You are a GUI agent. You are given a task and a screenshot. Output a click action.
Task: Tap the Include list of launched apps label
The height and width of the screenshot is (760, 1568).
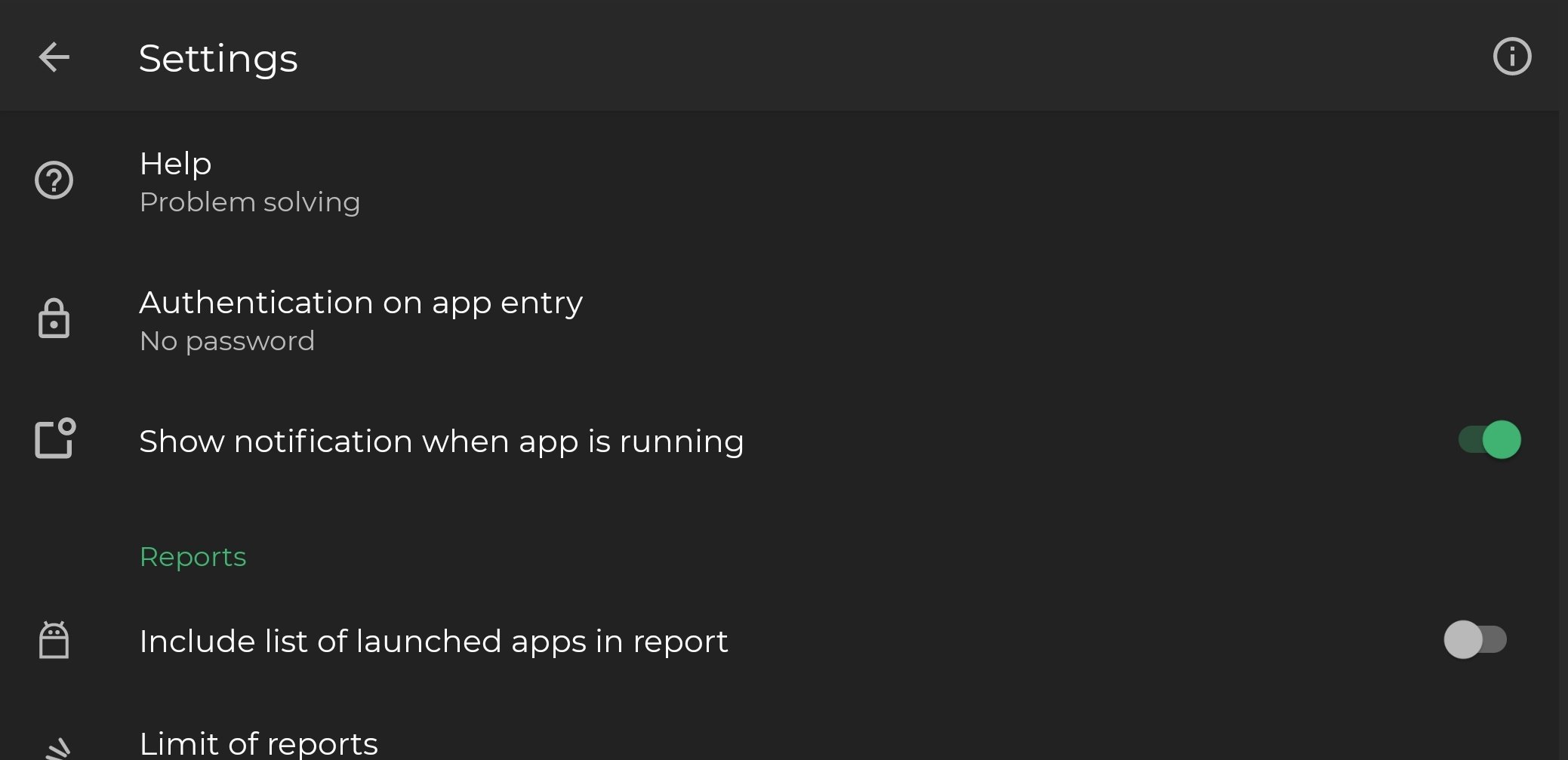[434, 642]
